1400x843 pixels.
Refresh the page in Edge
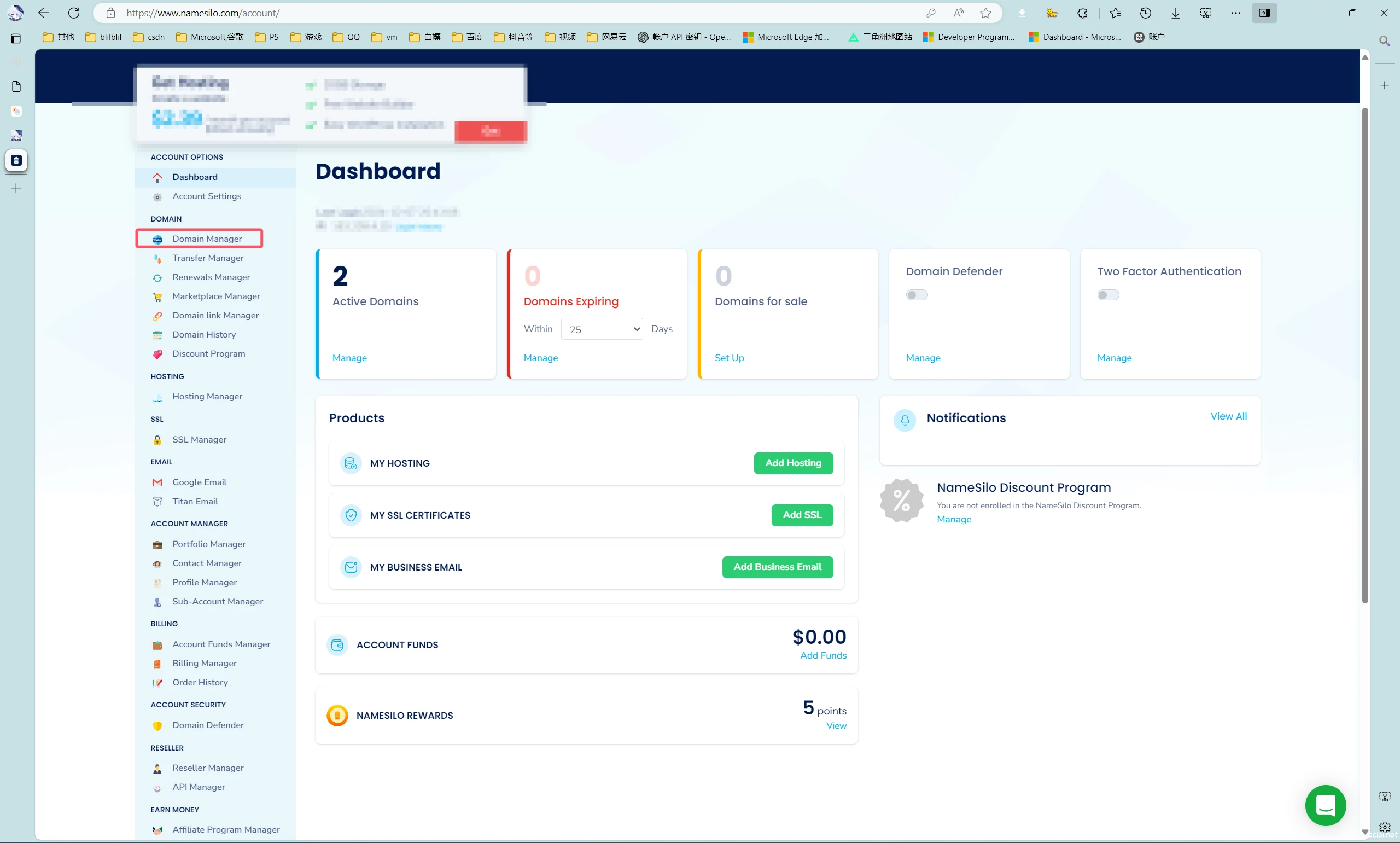(x=74, y=13)
